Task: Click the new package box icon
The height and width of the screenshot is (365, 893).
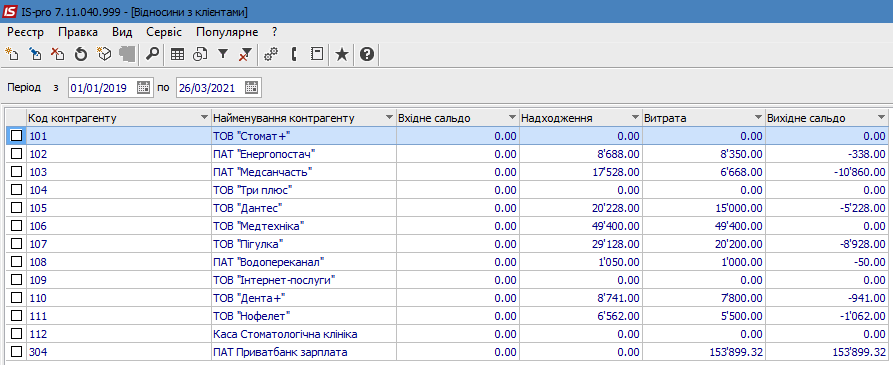Action: click(103, 54)
